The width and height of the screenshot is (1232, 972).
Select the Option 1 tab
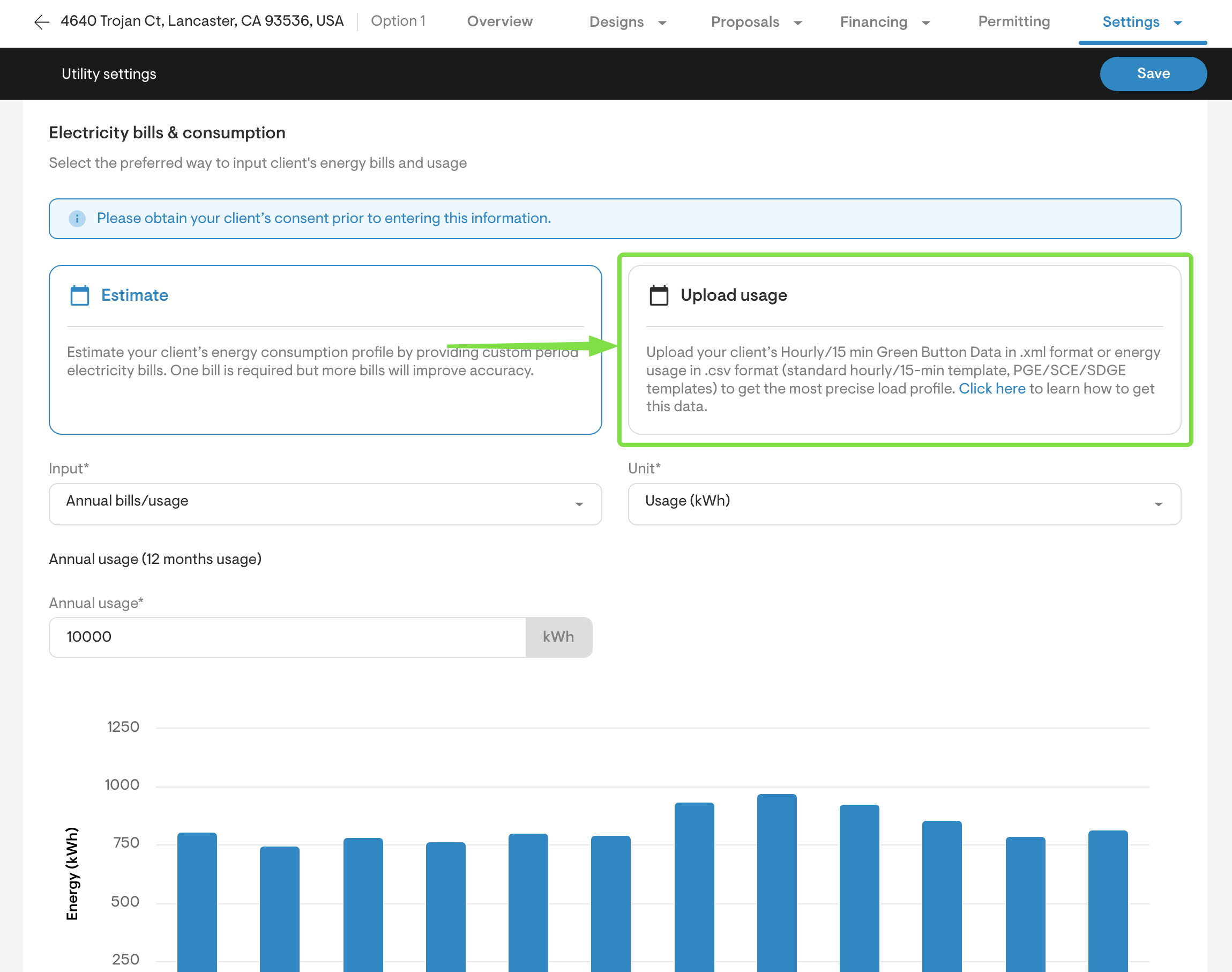click(x=398, y=21)
